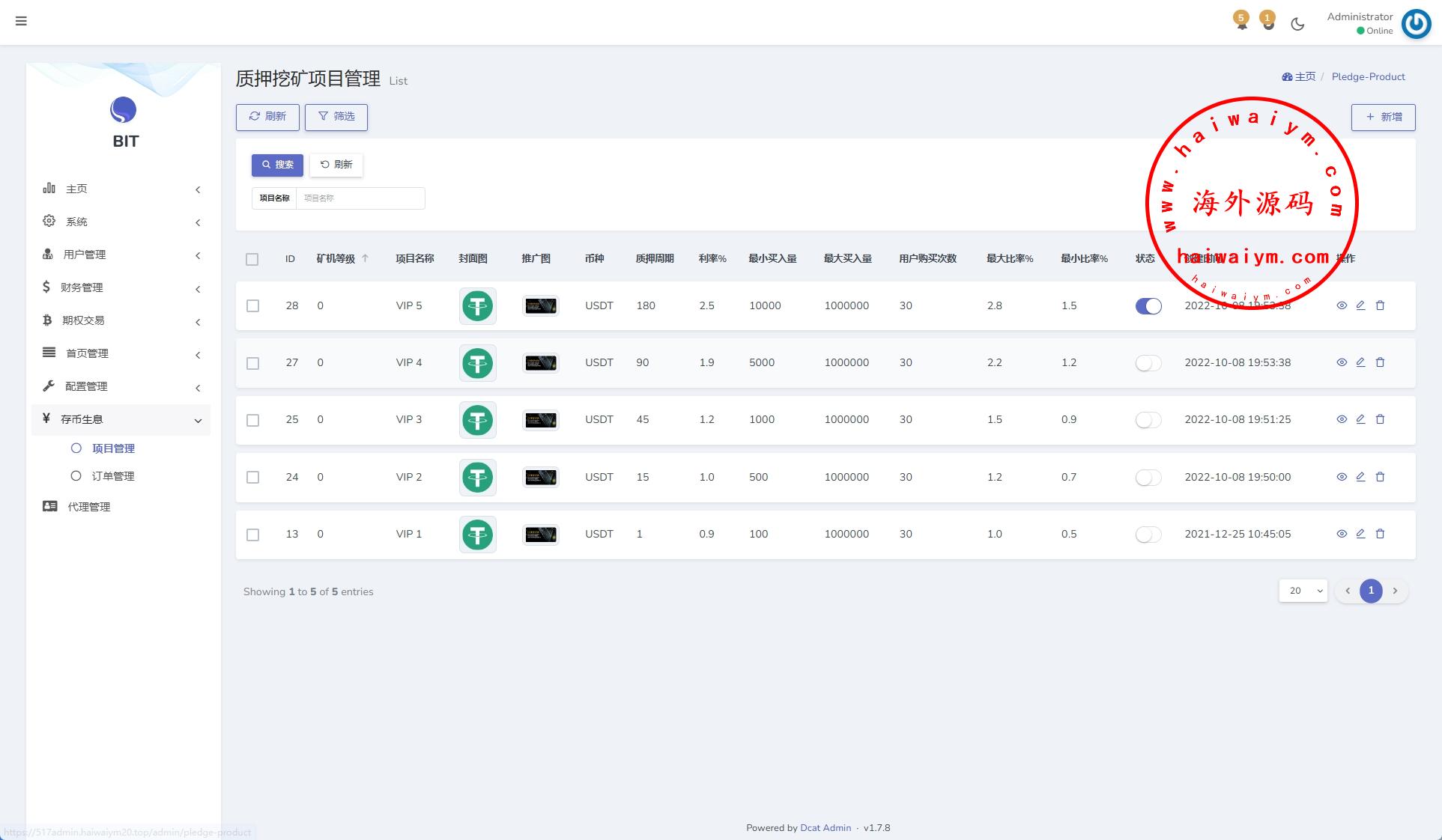Open the page size 20 dropdown
Screen dimensions: 1442x840
tap(1303, 591)
